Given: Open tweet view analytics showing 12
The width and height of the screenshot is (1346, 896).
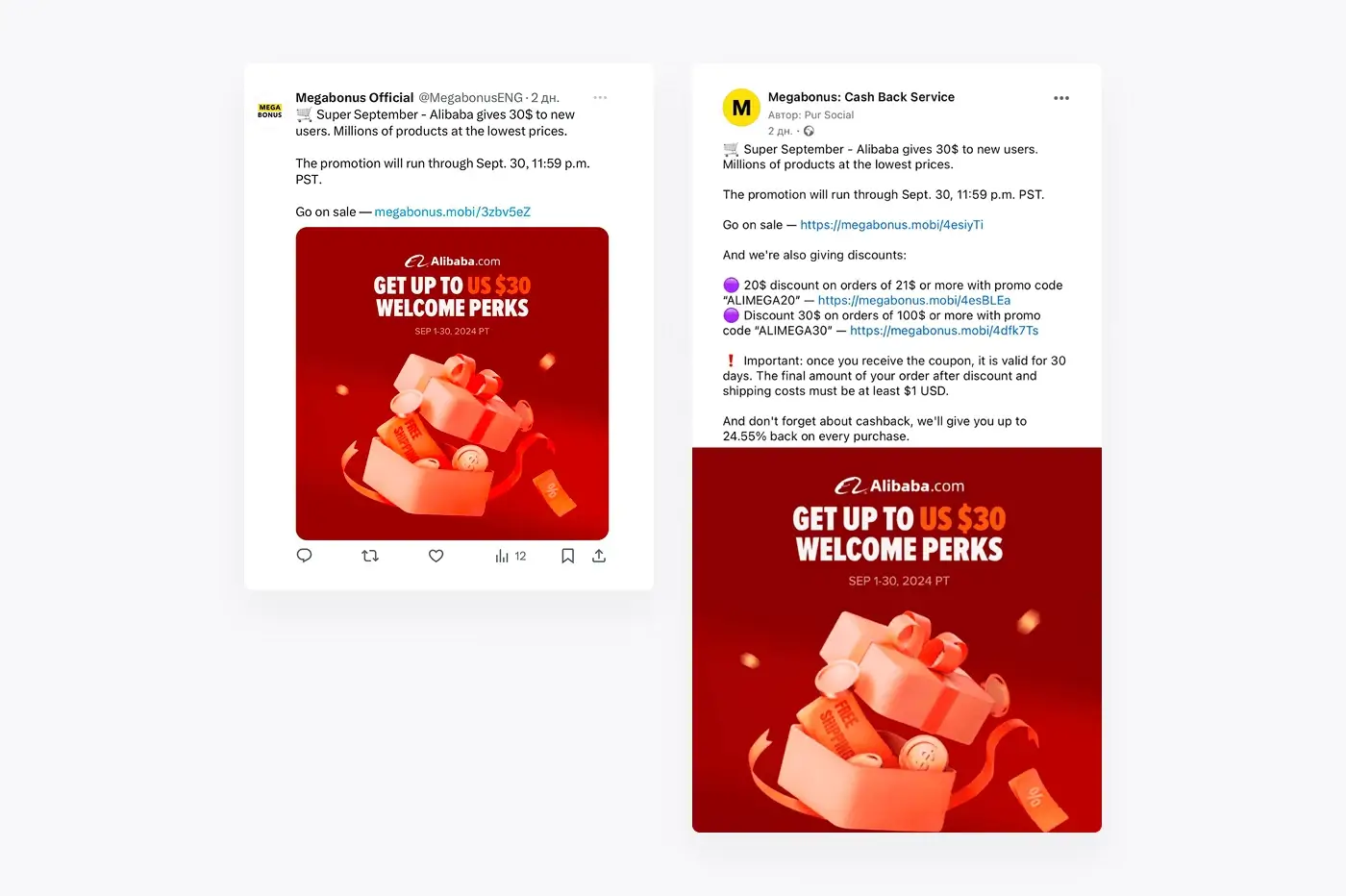Looking at the screenshot, I should point(511,556).
